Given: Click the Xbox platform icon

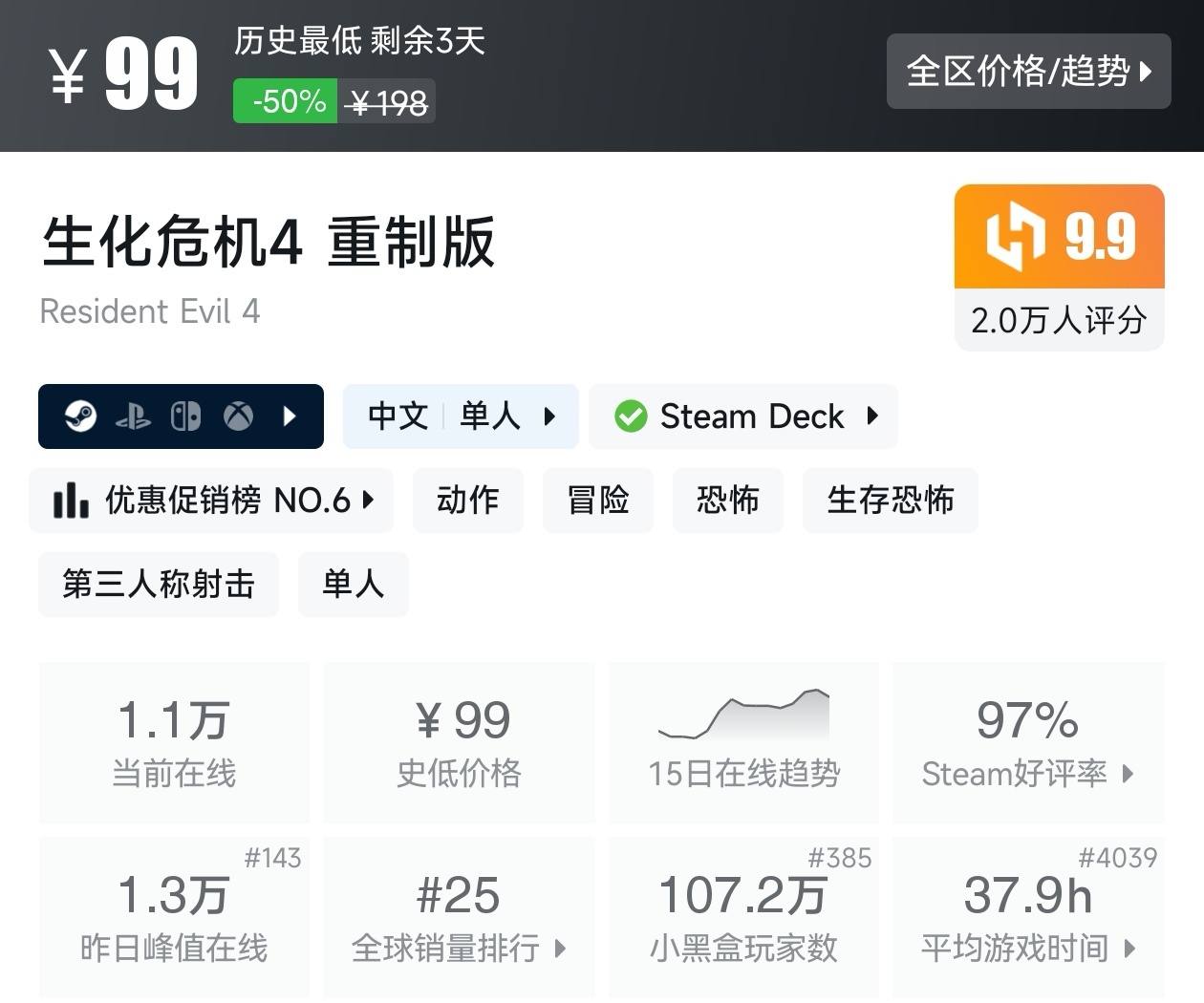Looking at the screenshot, I should click(x=238, y=416).
